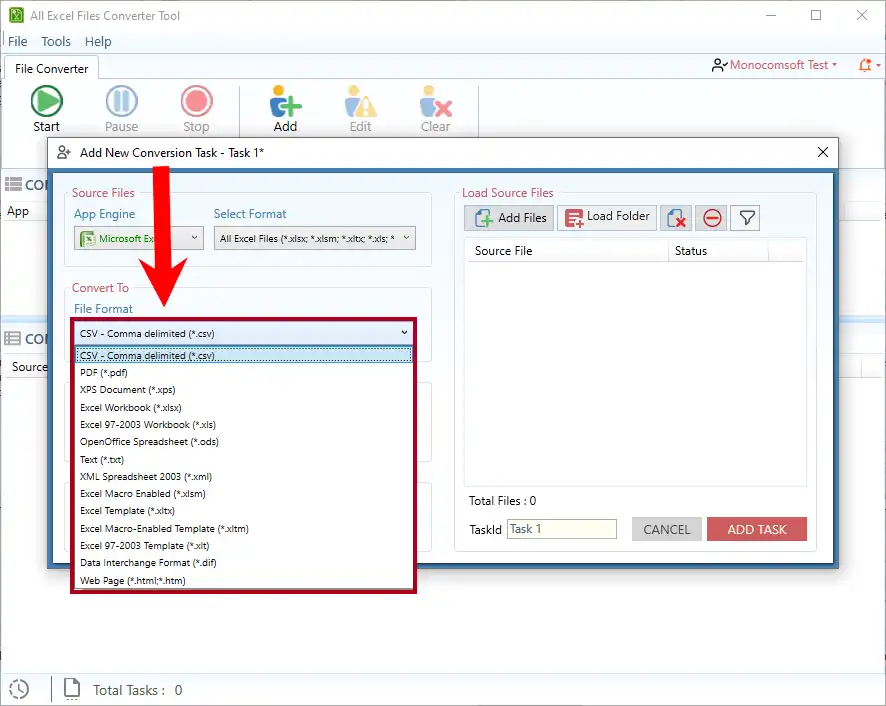The image size is (886, 706).
Task: Choose Excel Template (*.xltx) option
Action: click(x=244, y=510)
